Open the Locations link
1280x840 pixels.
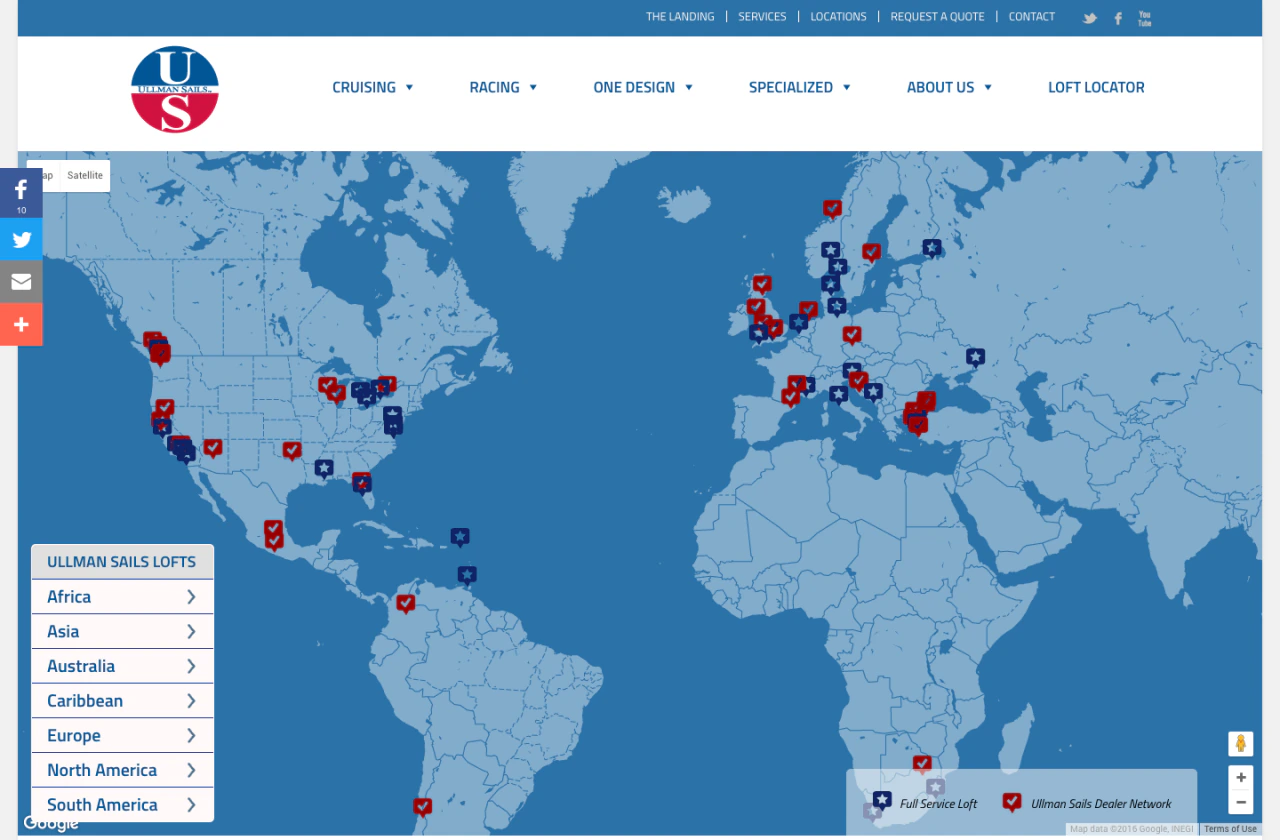point(838,17)
